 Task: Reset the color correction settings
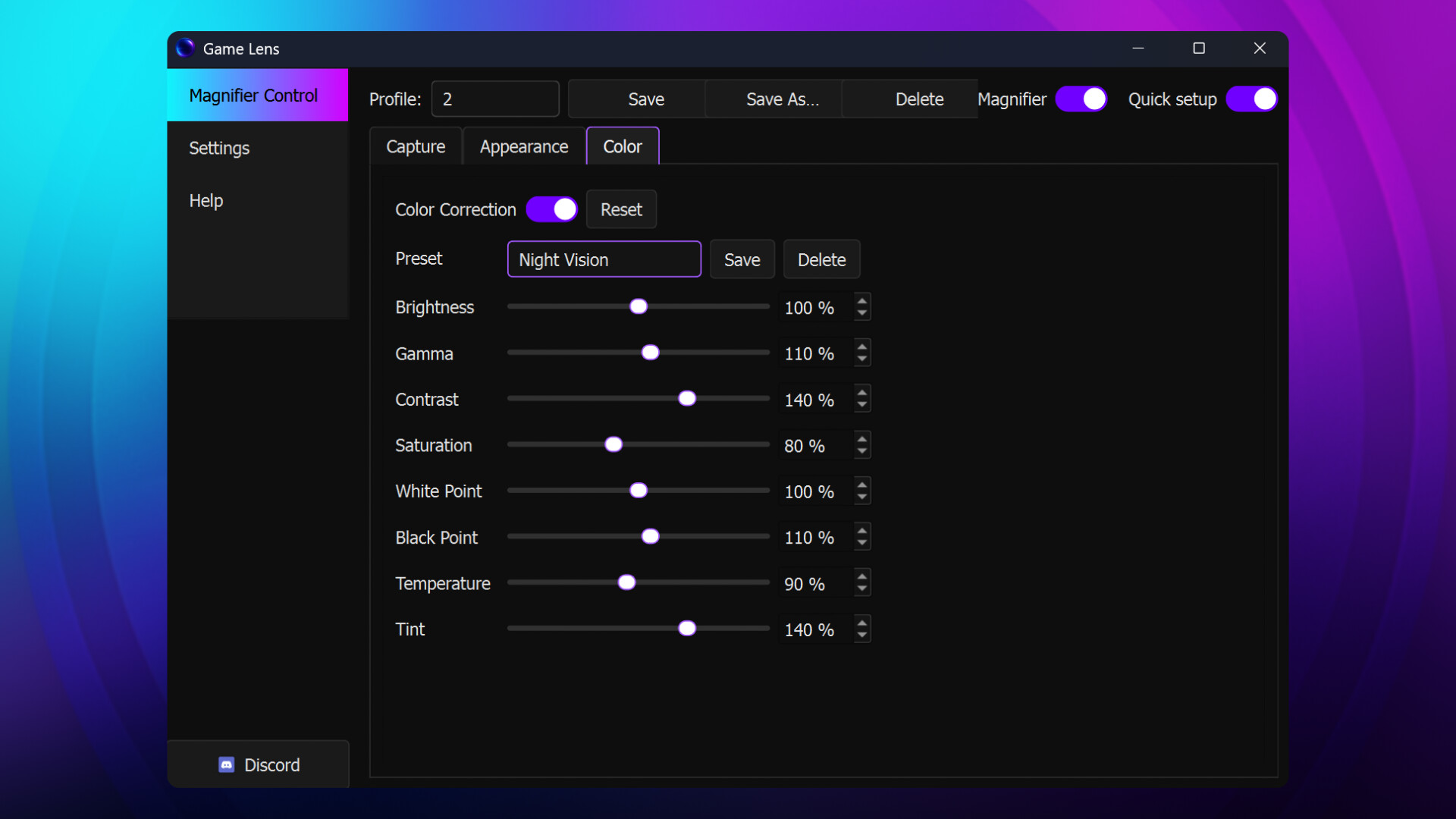click(x=621, y=209)
